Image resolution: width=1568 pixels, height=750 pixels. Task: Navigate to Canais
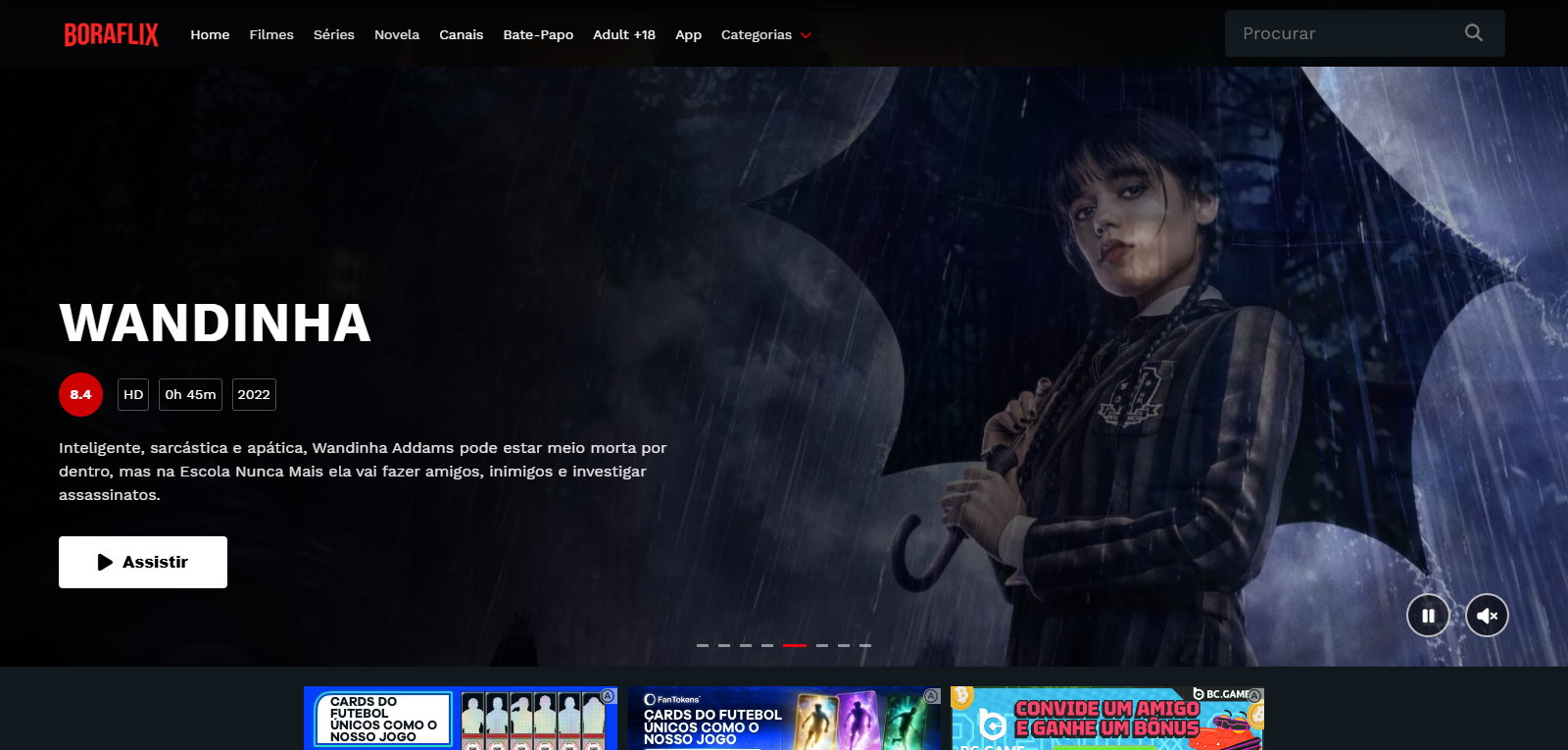point(461,35)
